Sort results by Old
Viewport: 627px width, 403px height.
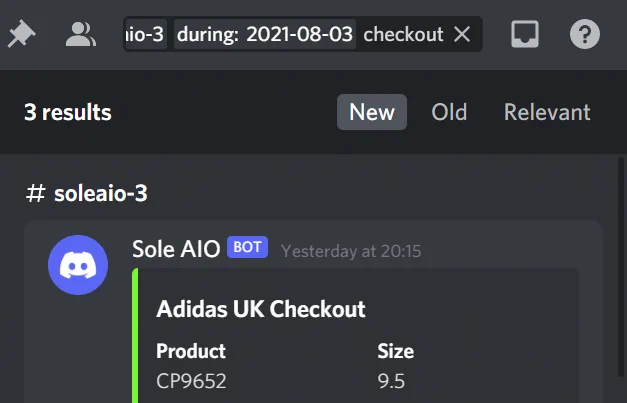(449, 112)
